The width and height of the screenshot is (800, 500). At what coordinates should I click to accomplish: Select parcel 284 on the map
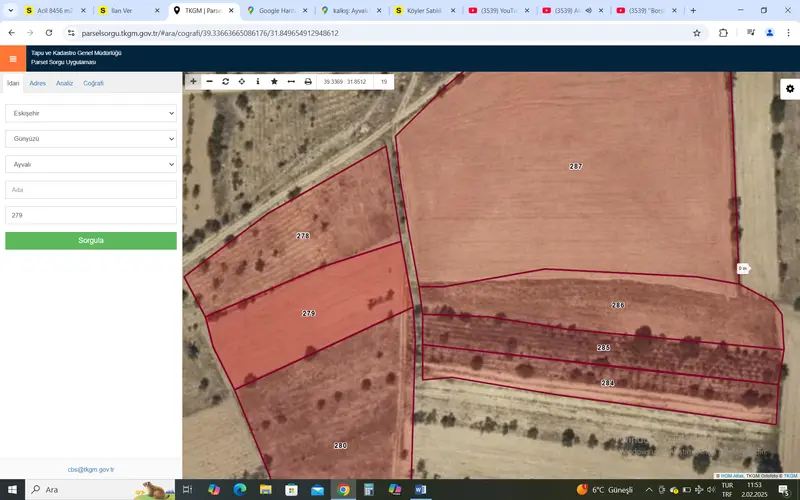click(x=607, y=383)
